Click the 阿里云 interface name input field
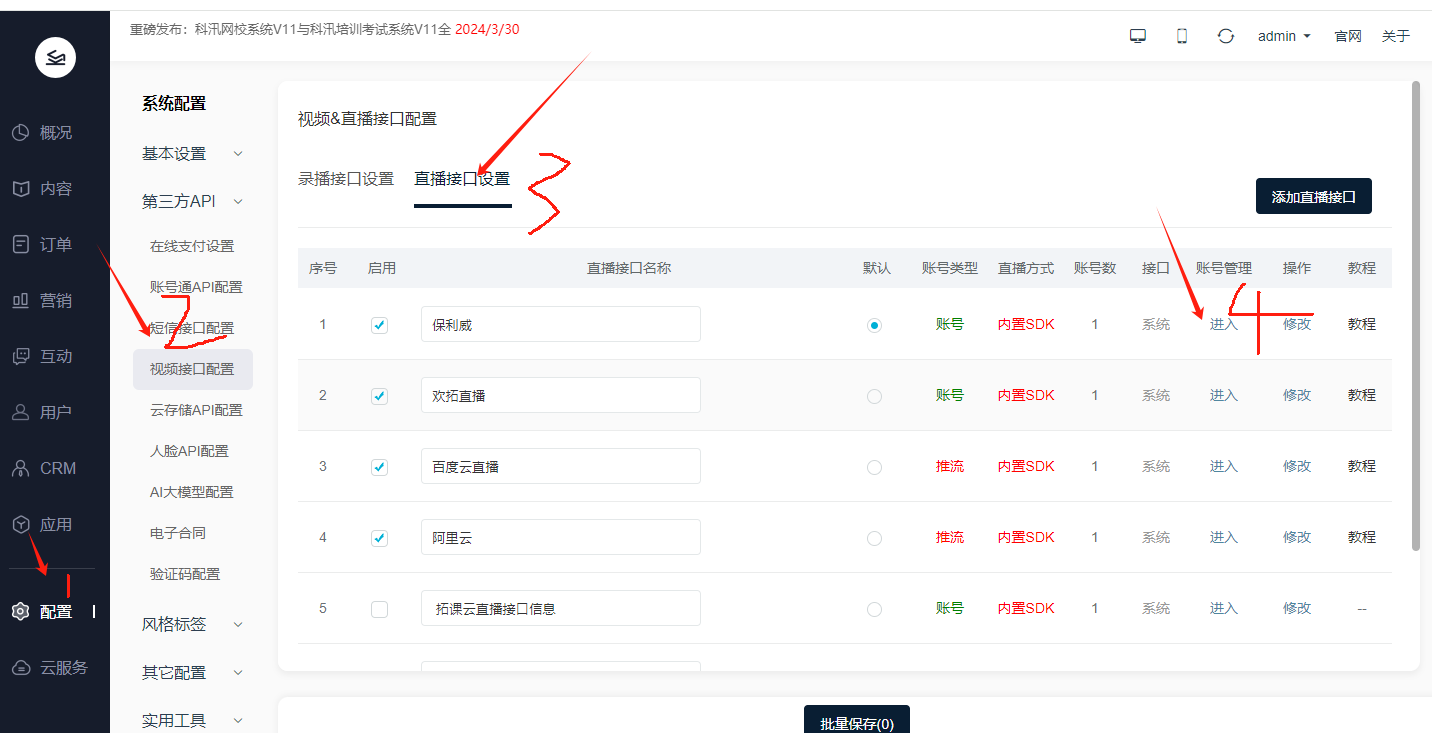 560,538
